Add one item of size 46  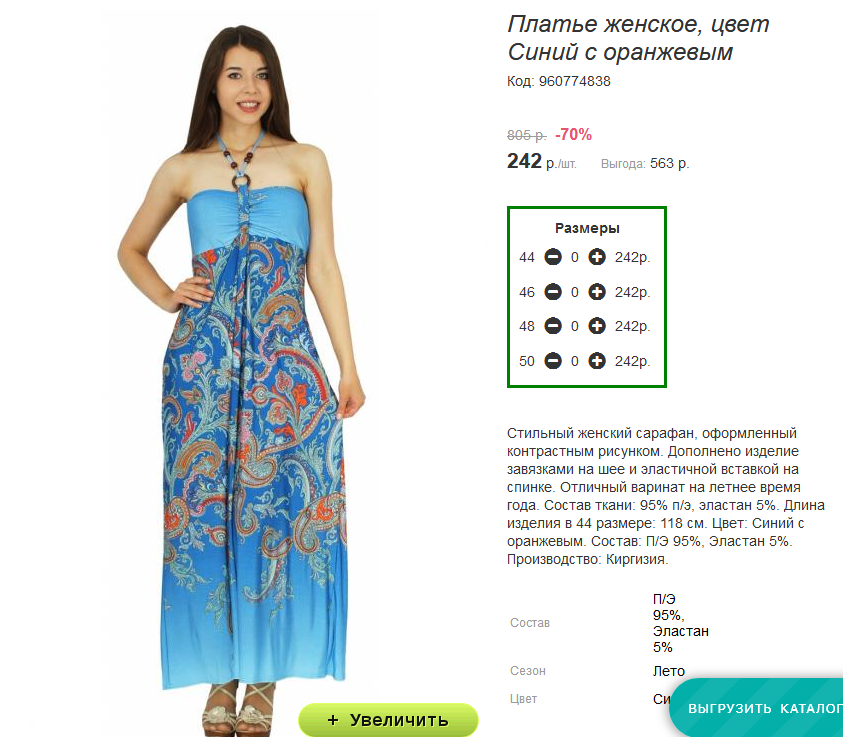tap(596, 292)
